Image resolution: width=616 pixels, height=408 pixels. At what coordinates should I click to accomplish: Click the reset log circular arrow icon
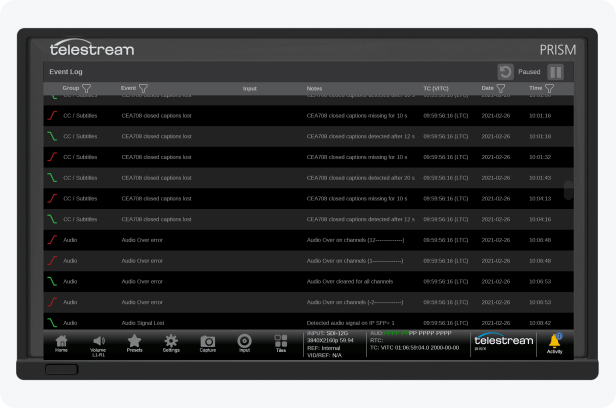point(506,72)
